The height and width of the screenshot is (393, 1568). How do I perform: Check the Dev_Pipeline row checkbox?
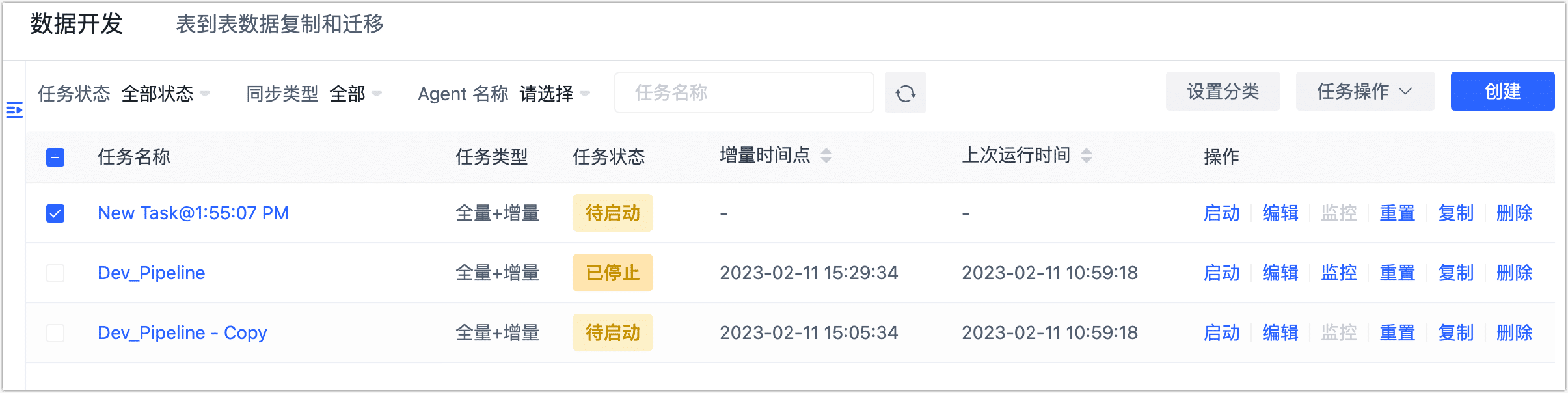tap(55, 273)
